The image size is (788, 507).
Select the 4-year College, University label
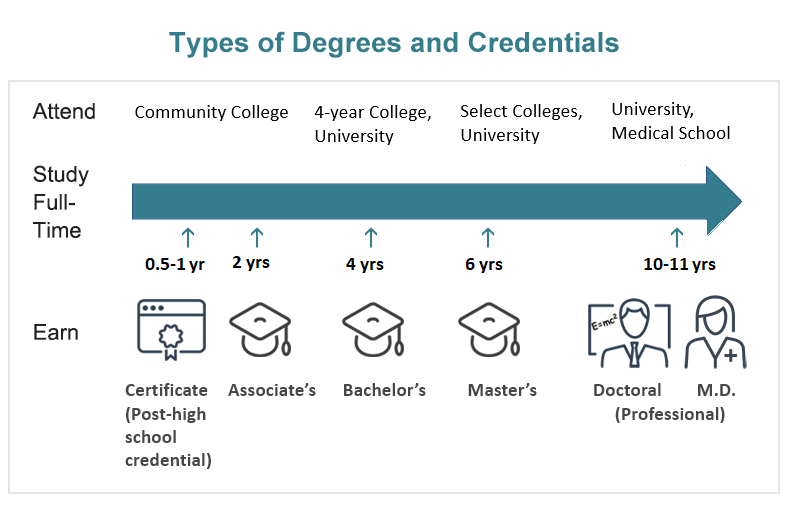(x=373, y=124)
